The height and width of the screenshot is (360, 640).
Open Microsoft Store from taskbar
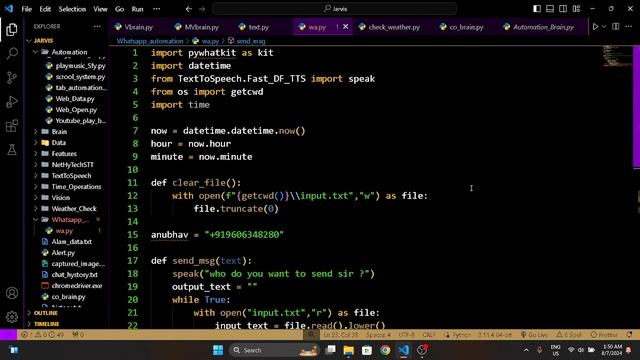(367, 350)
